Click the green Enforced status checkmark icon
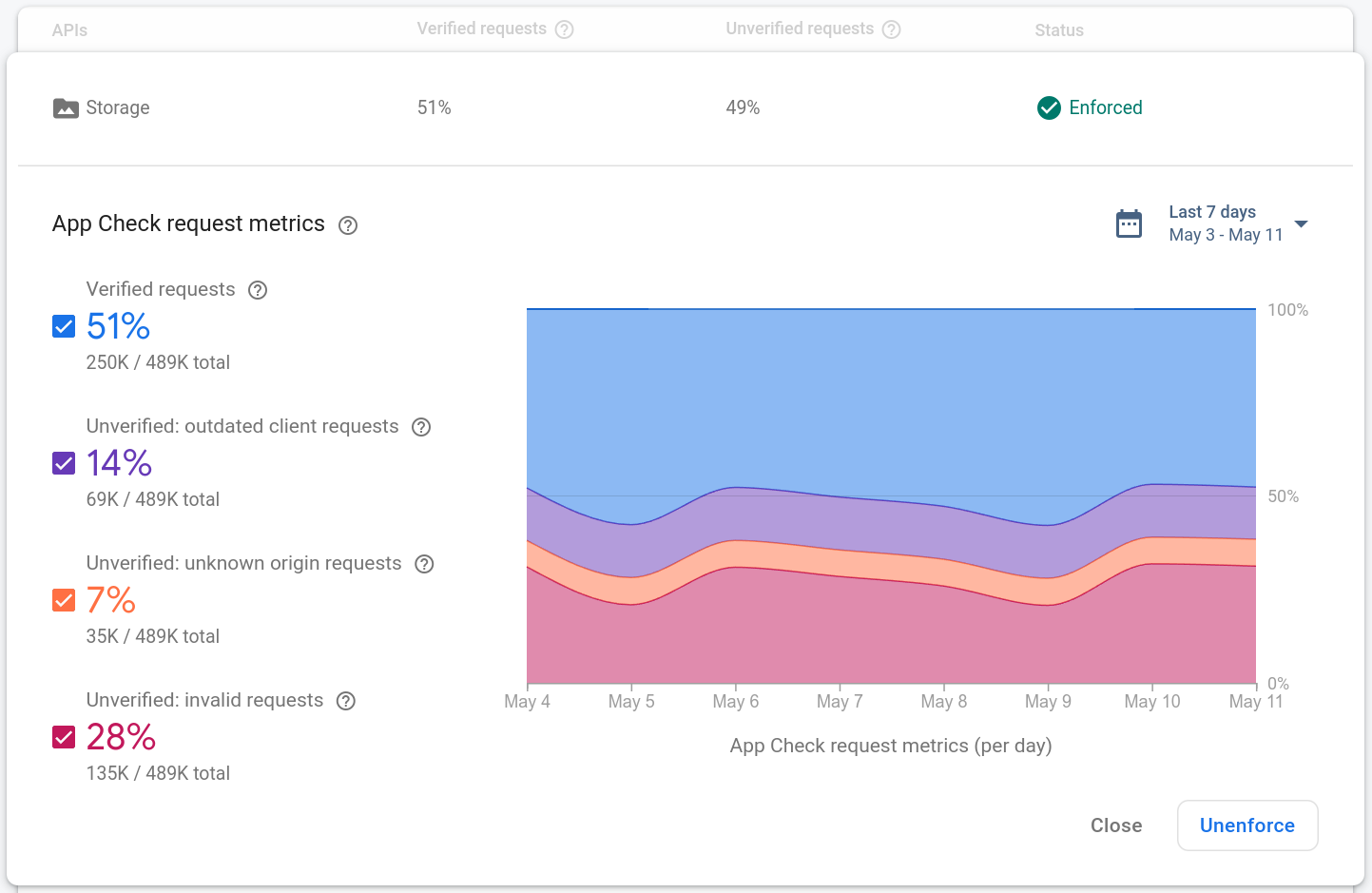Viewport: 1372px width, 893px height. (x=1049, y=107)
